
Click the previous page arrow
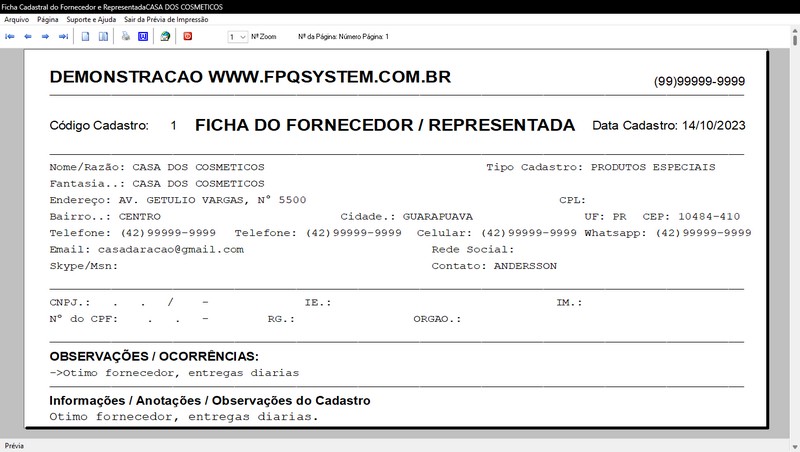point(28,36)
